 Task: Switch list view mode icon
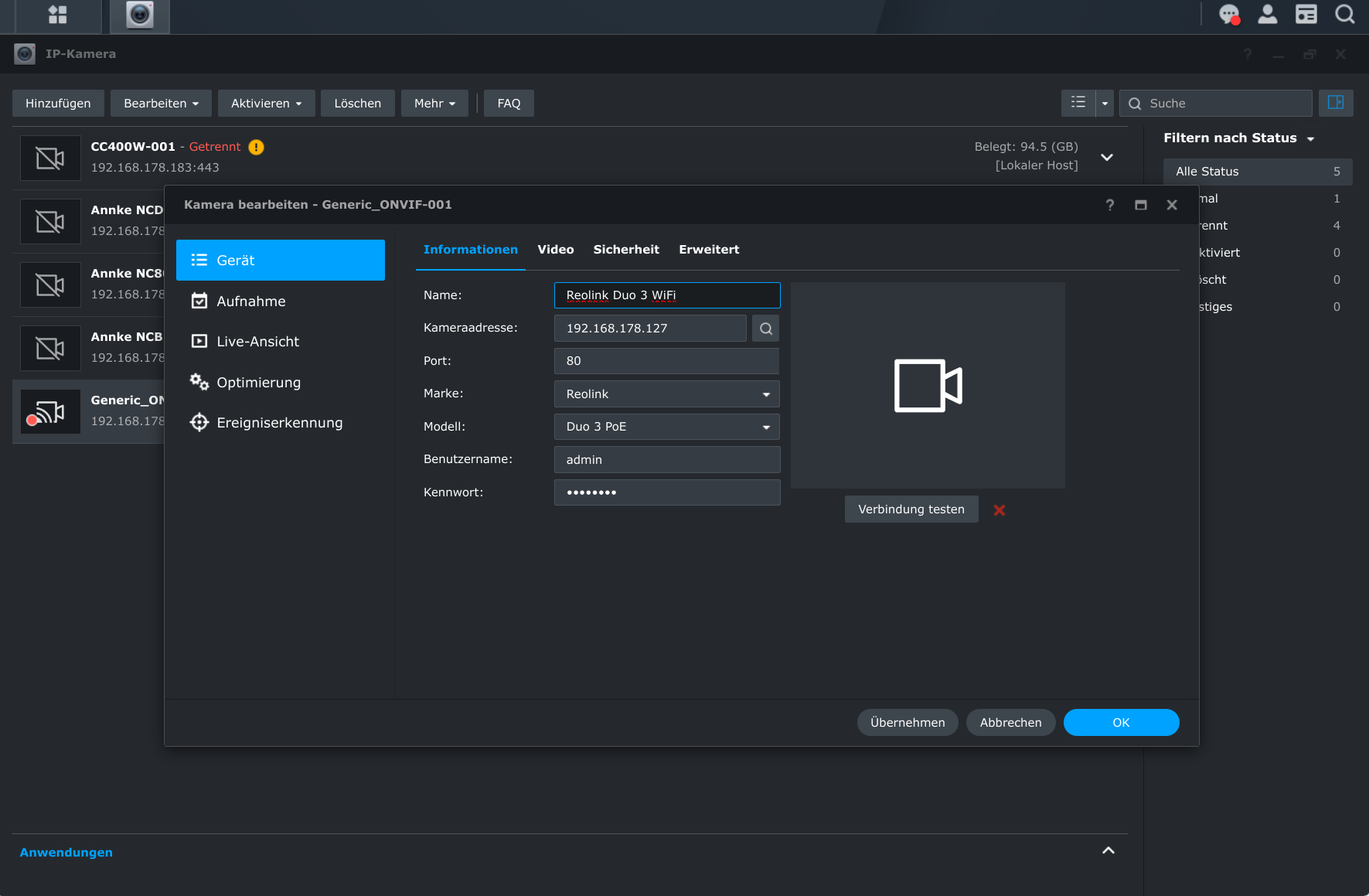[1078, 103]
